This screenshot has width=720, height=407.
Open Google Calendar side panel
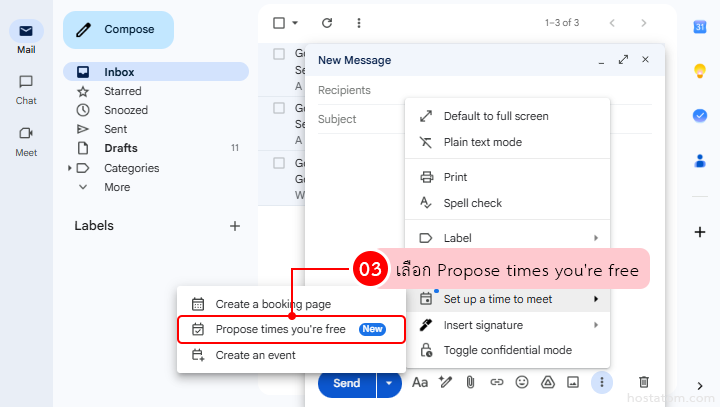[x=700, y=27]
